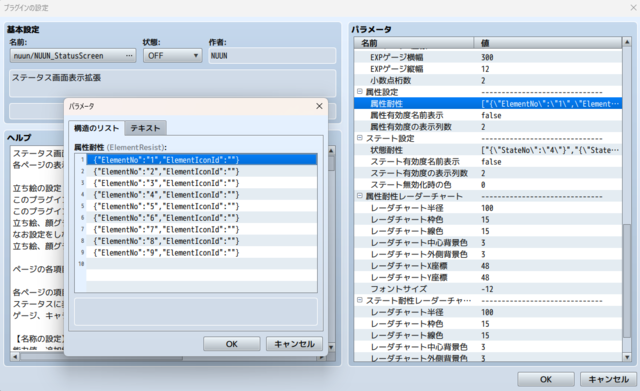Collapse the ステート設定 group
640x391 pixels.
360,138
